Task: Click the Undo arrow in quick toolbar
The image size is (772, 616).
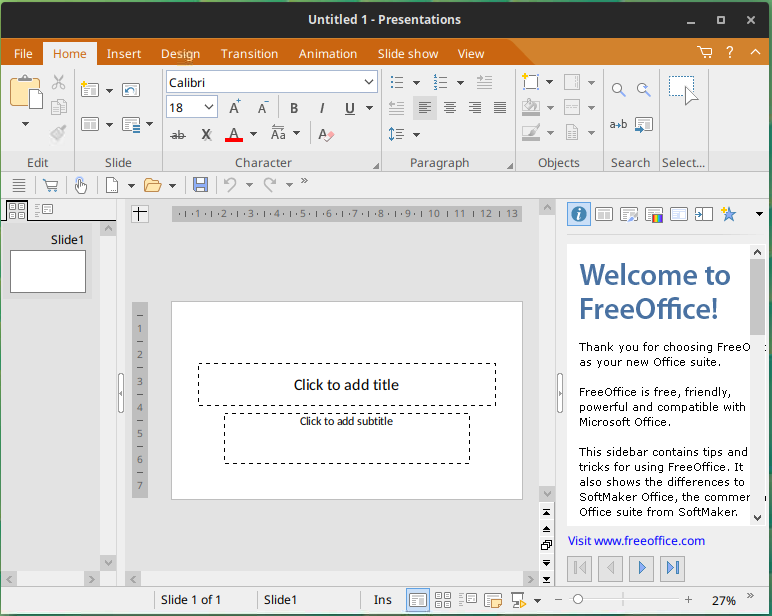Action: point(230,185)
